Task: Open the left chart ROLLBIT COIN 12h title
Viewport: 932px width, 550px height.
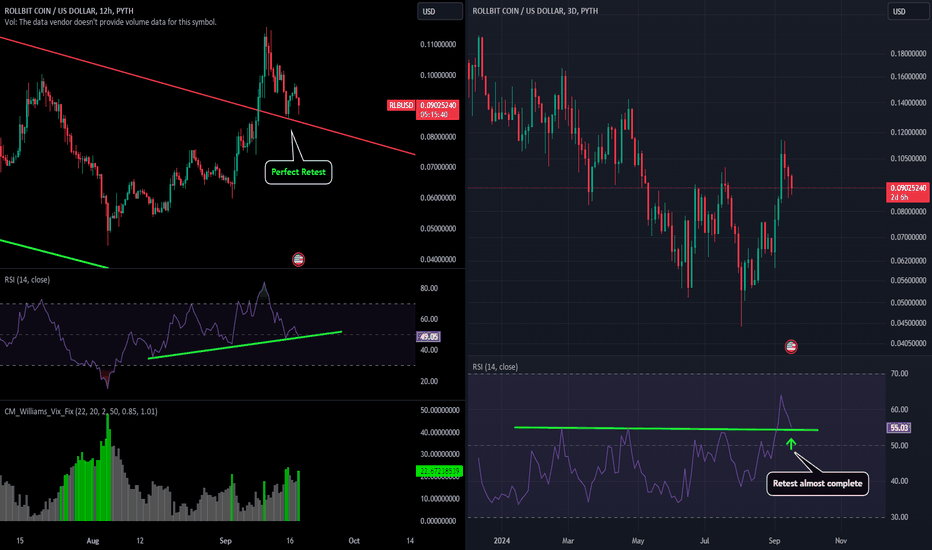Action: click(x=69, y=11)
